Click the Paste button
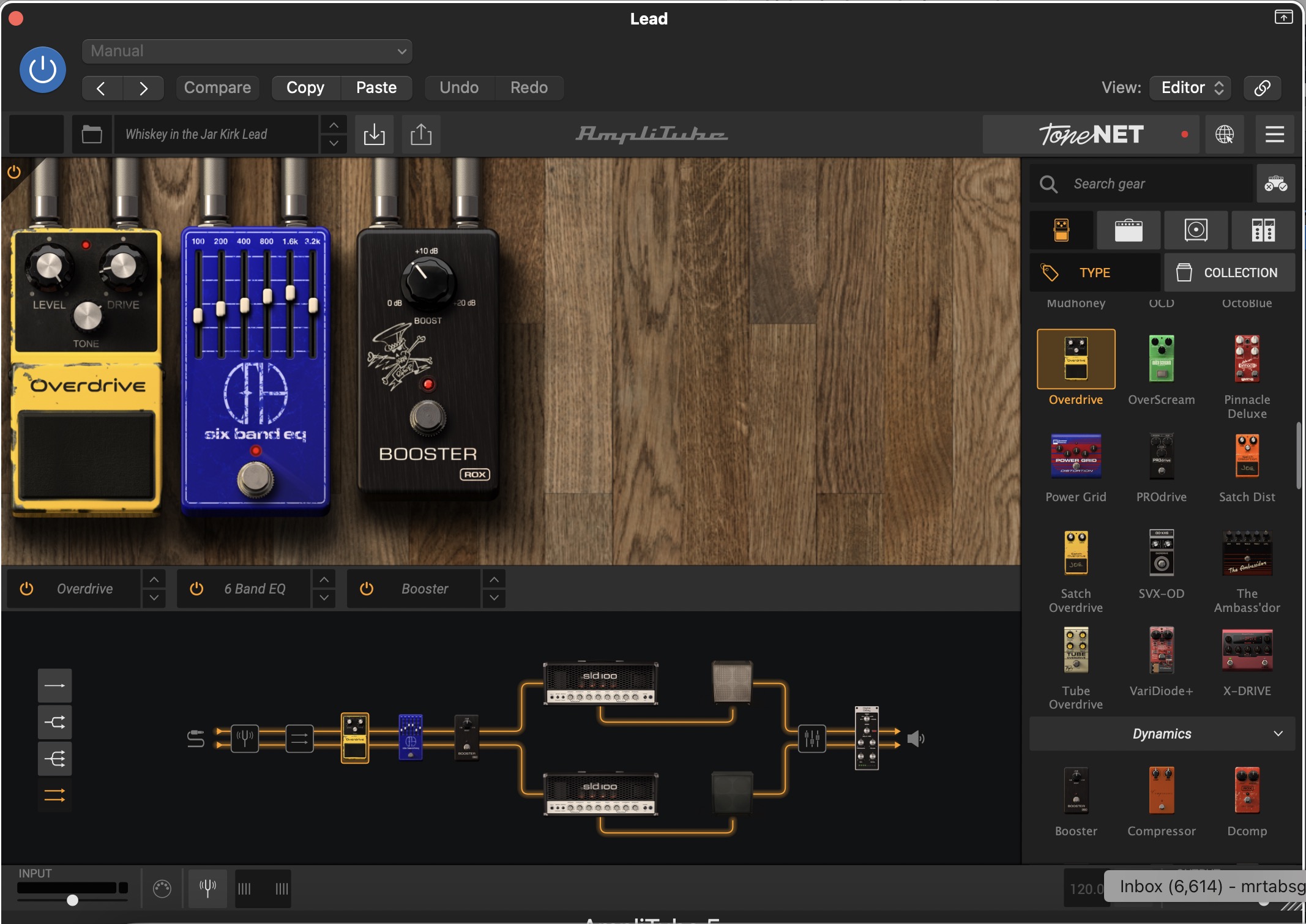The width and height of the screenshot is (1306, 924). pos(376,88)
